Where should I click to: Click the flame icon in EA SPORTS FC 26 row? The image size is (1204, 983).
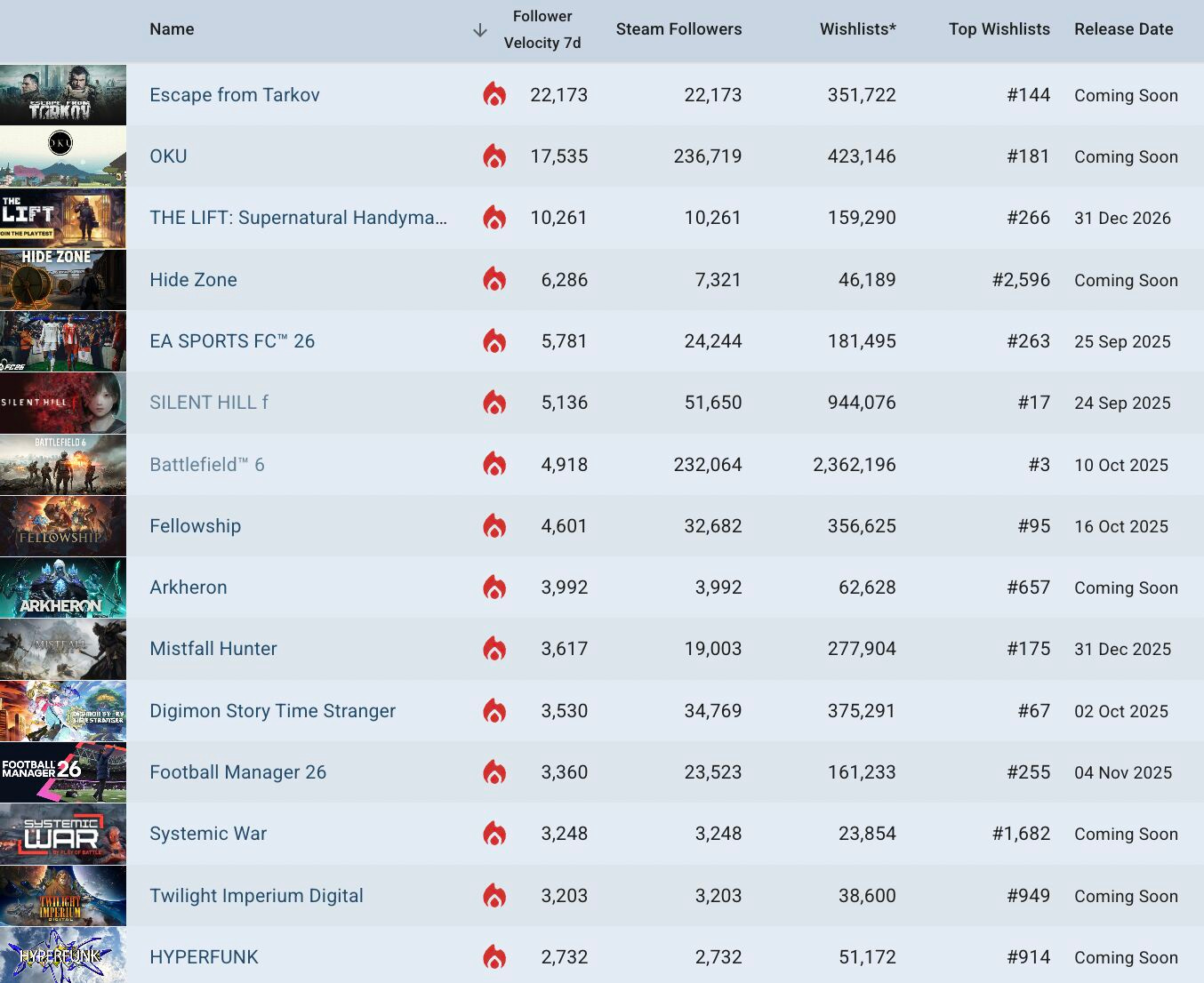494,341
